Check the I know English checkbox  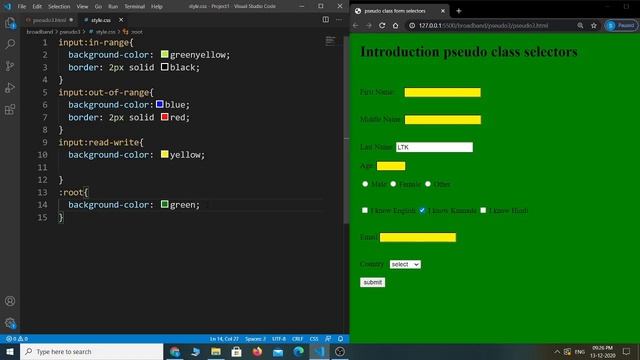tap(365, 210)
